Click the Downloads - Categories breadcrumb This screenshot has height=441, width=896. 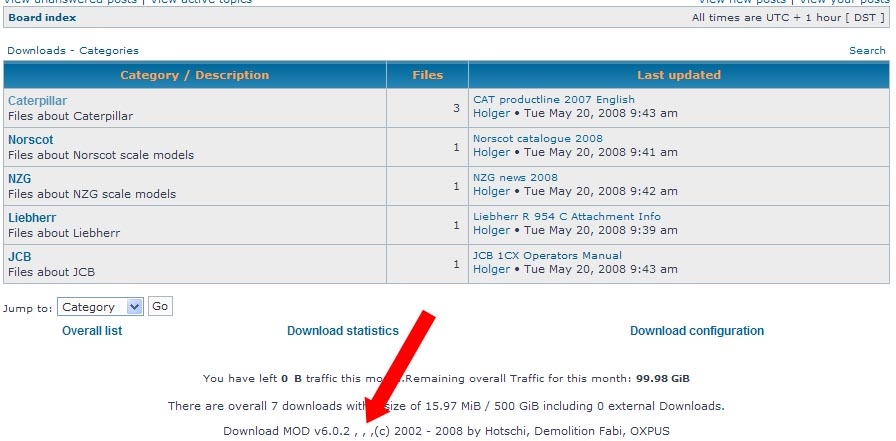[x=73, y=50]
